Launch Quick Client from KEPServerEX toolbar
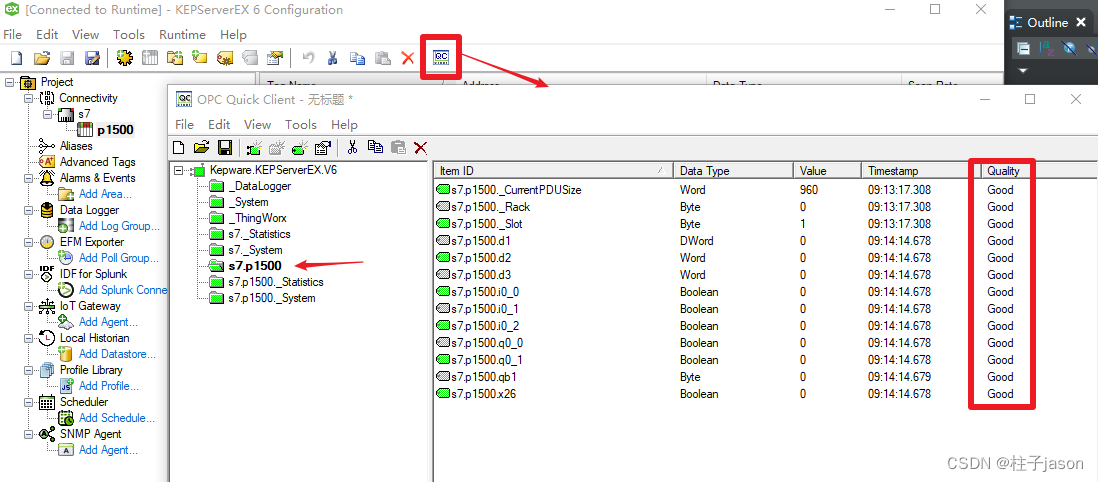The image size is (1098, 482). click(441, 57)
